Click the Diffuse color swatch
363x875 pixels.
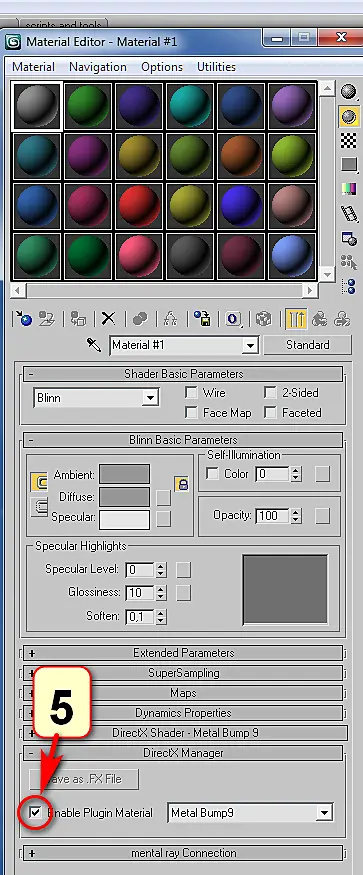click(x=124, y=496)
